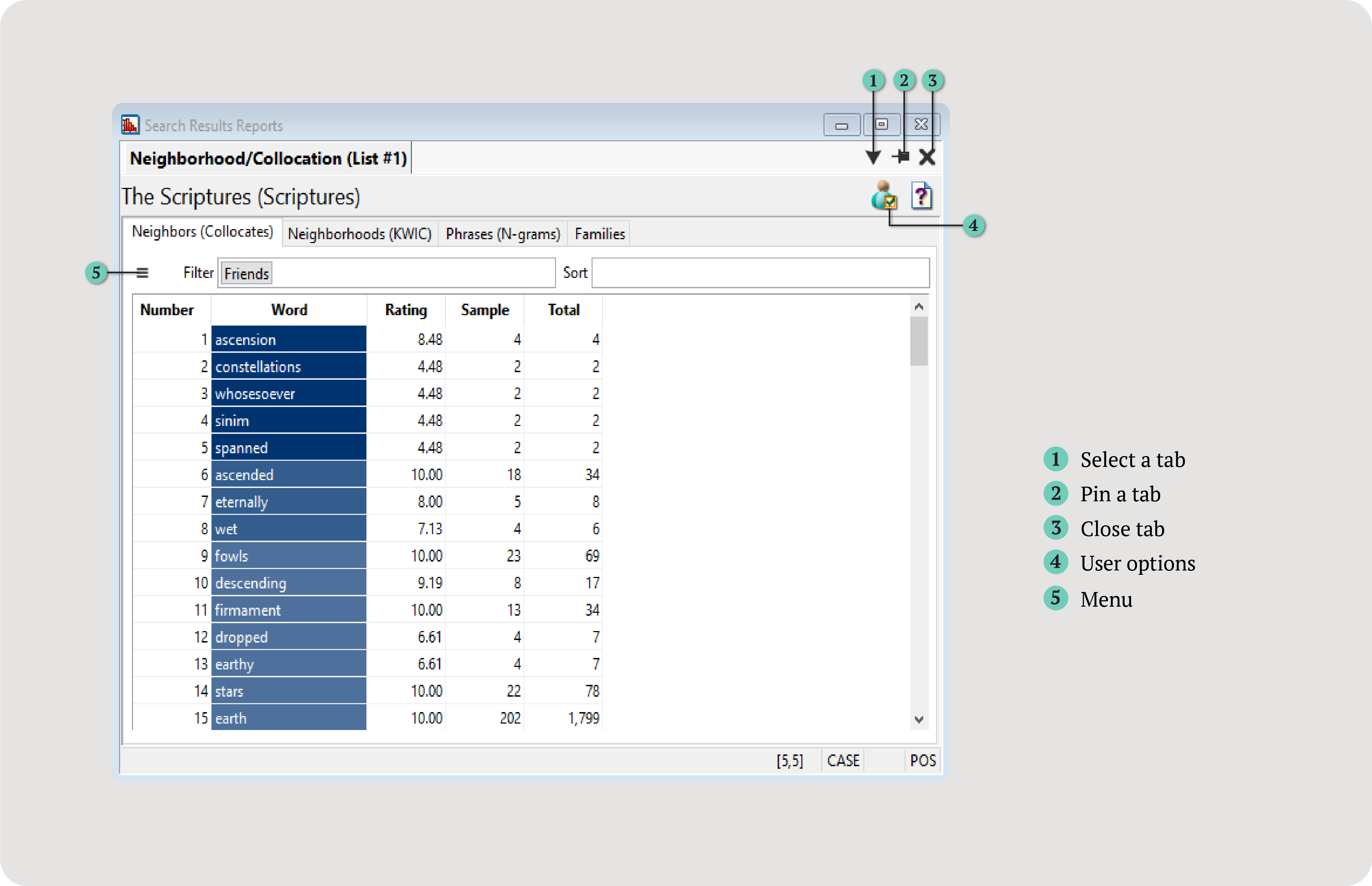Click the scrollbar down arrow
This screenshot has width=1372, height=886.
click(919, 720)
